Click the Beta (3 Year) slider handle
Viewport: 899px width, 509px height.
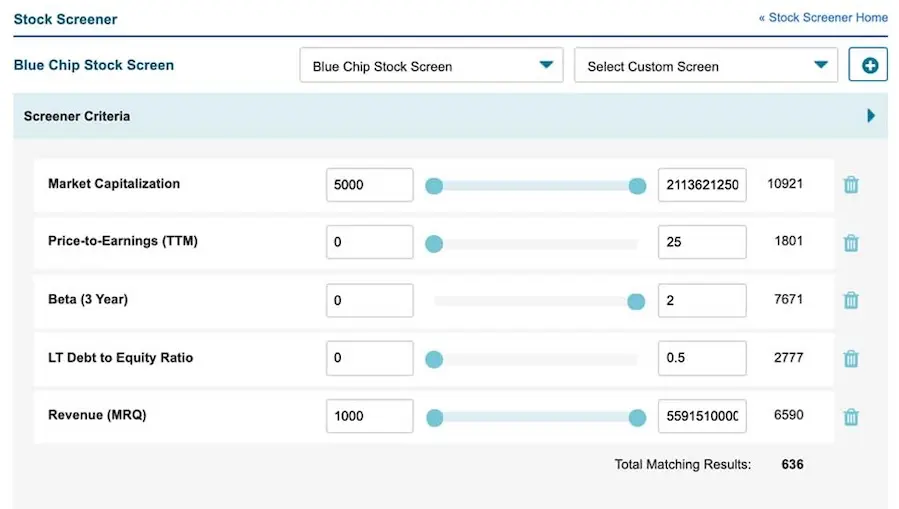[x=635, y=301]
